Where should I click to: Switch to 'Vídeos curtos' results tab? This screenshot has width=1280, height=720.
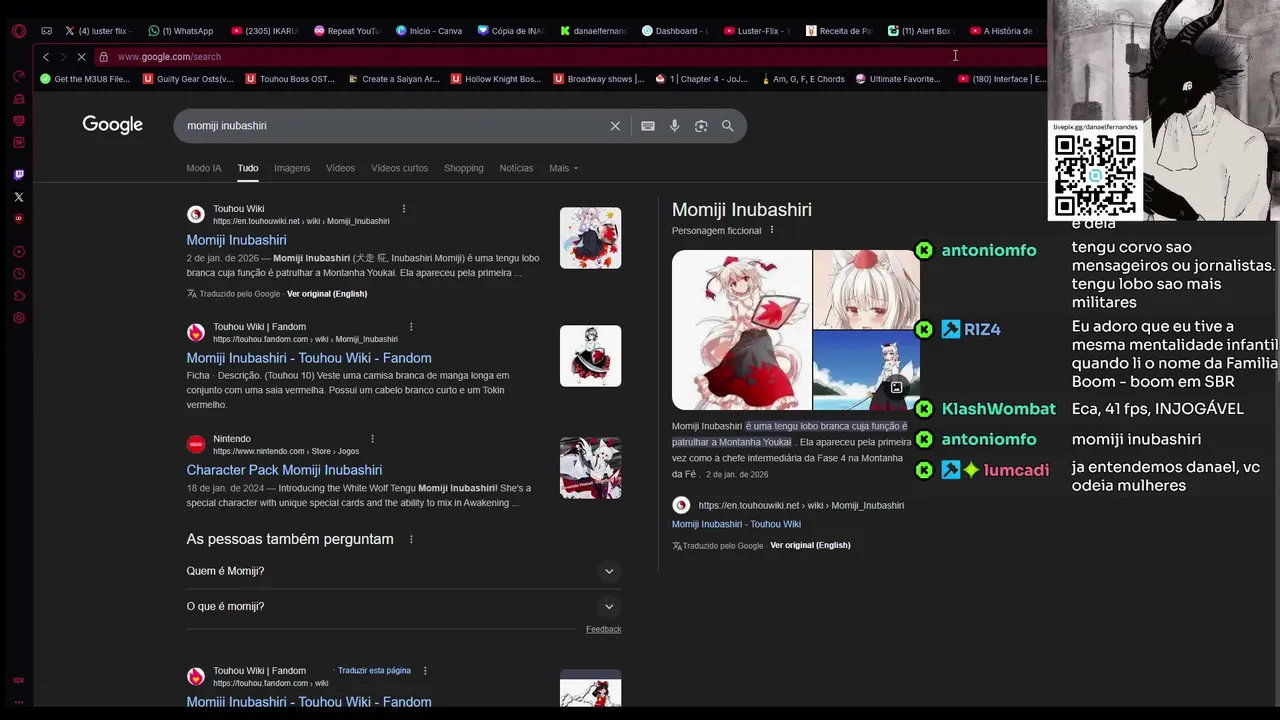pos(399,168)
